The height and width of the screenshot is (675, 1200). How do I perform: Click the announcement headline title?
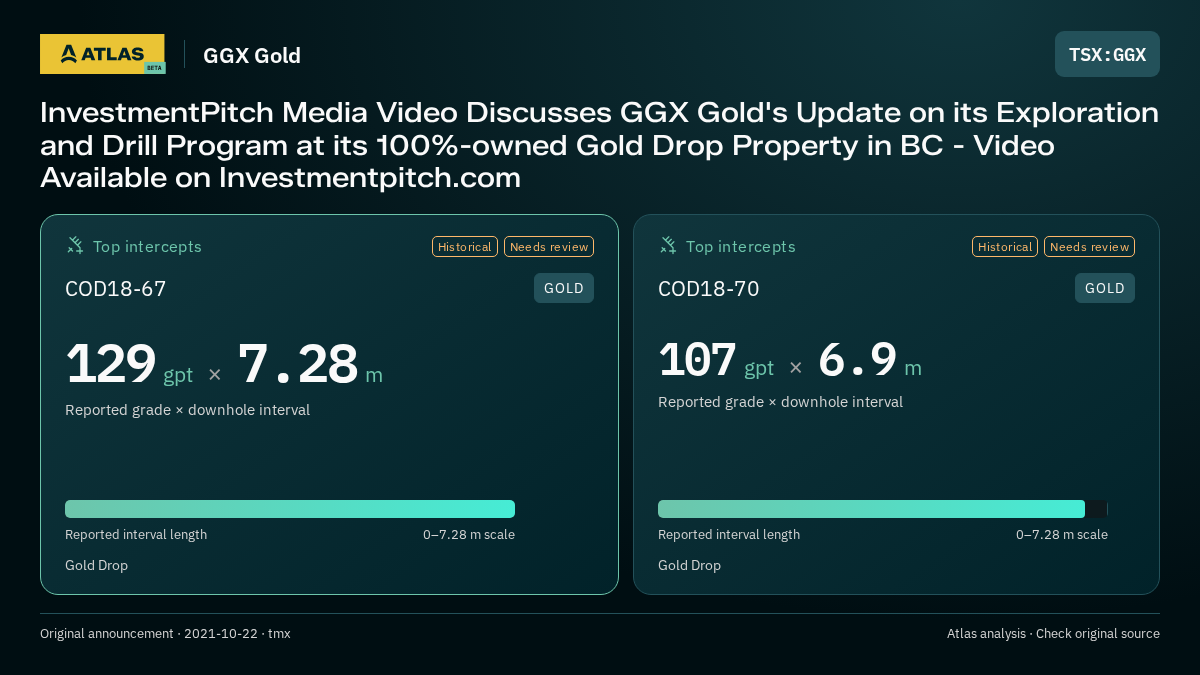point(600,145)
